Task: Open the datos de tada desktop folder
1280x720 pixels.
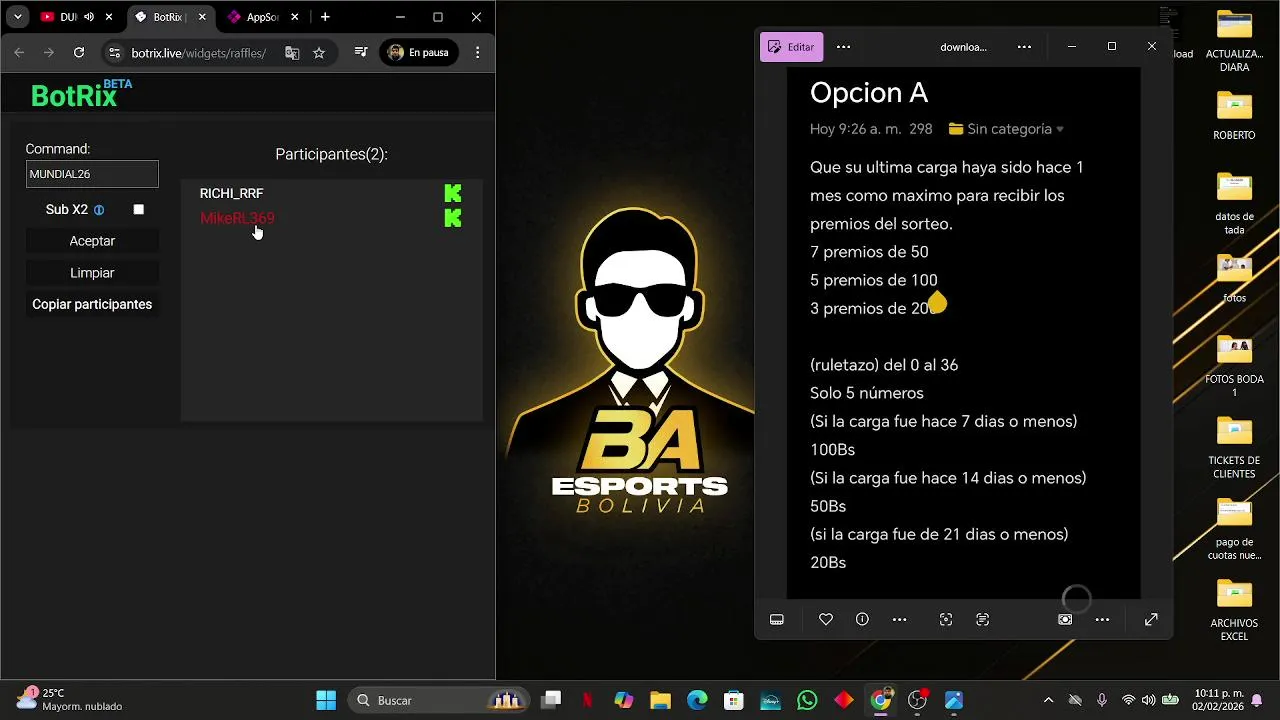Action: 1234,203
